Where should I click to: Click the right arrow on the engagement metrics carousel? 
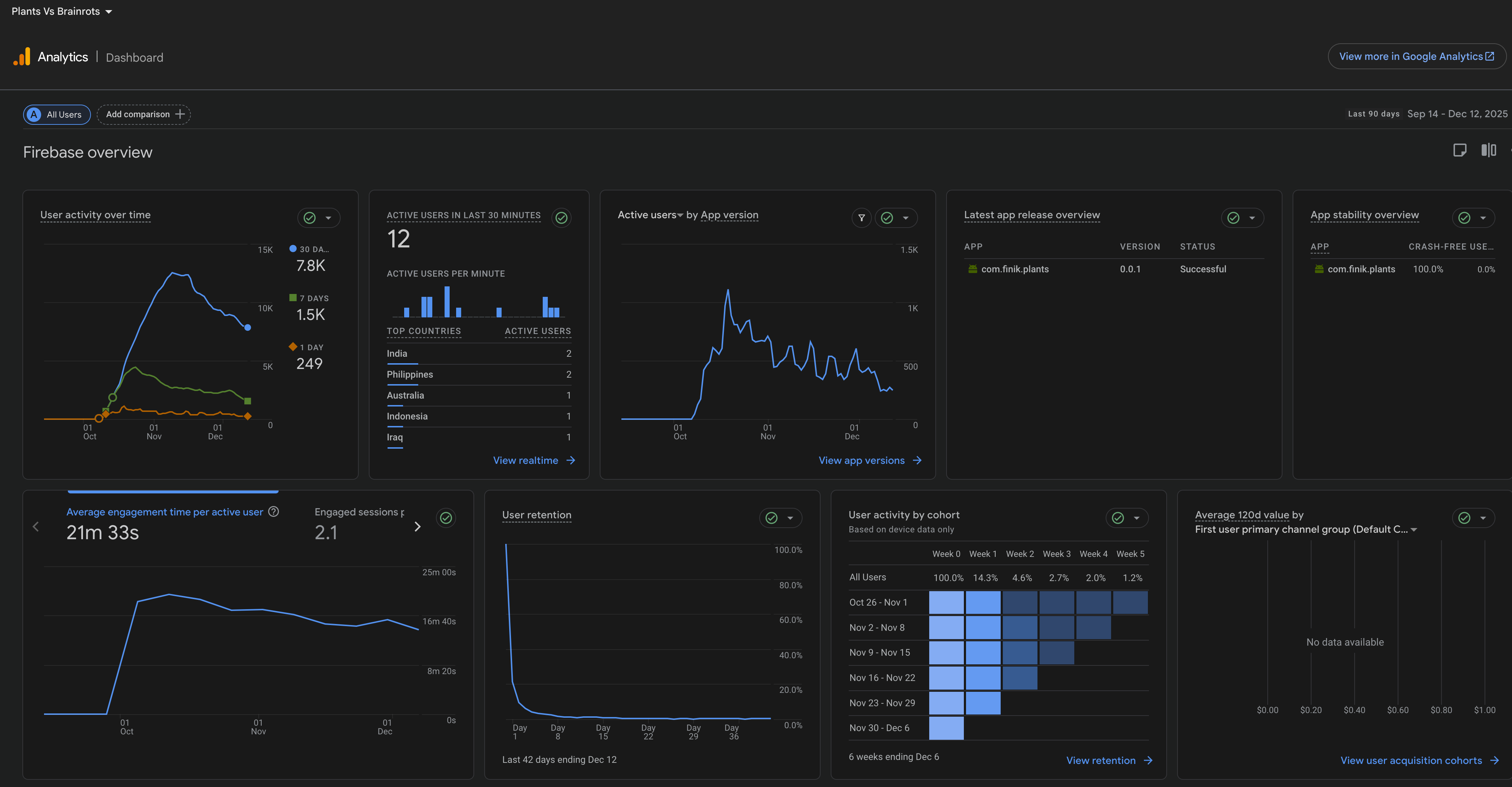click(417, 527)
